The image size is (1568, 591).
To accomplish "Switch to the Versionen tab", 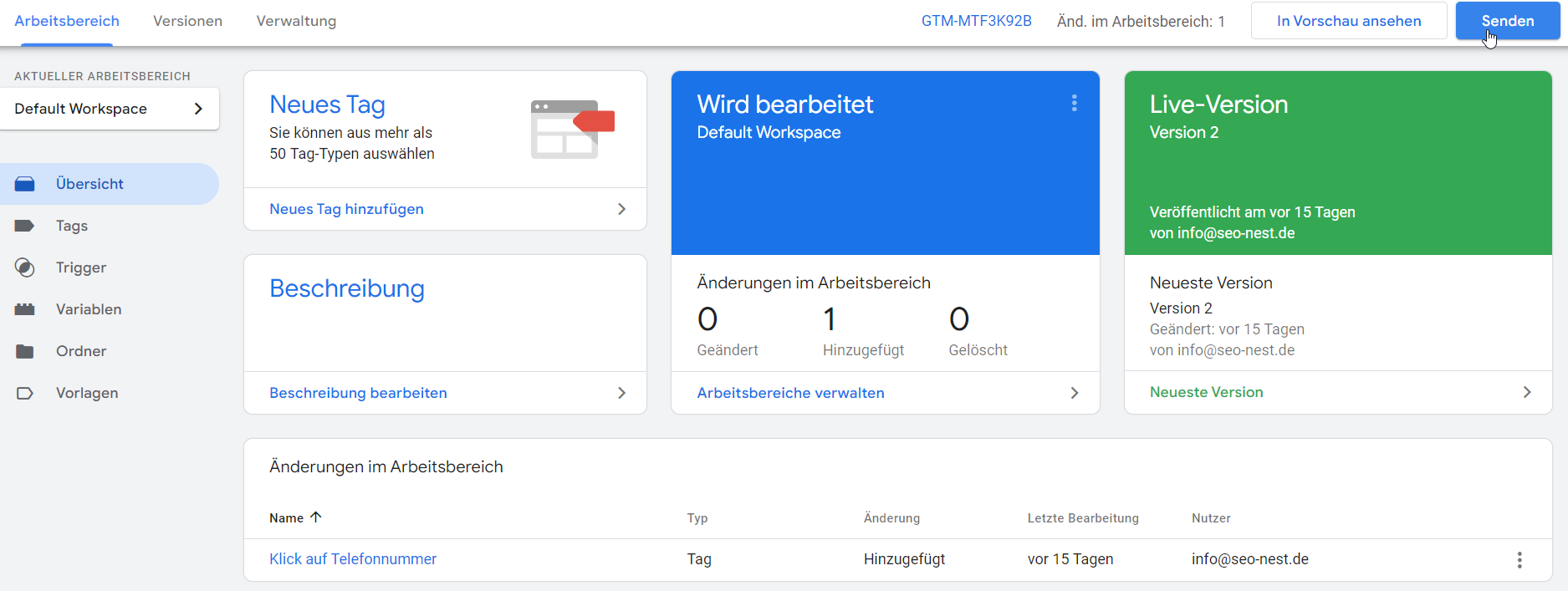I will [187, 21].
